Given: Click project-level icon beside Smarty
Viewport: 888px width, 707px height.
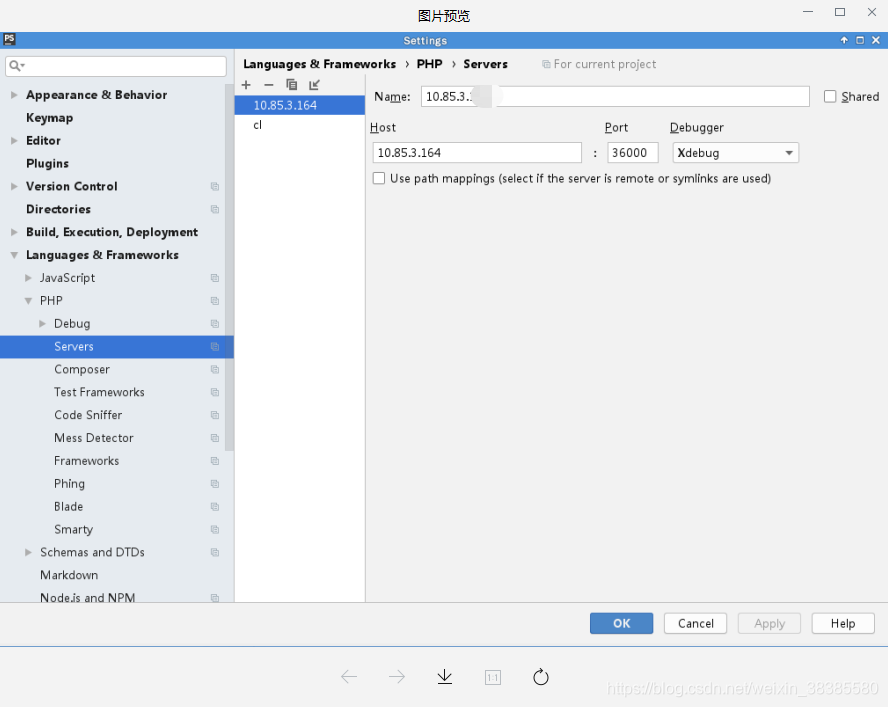Looking at the screenshot, I should pos(215,529).
